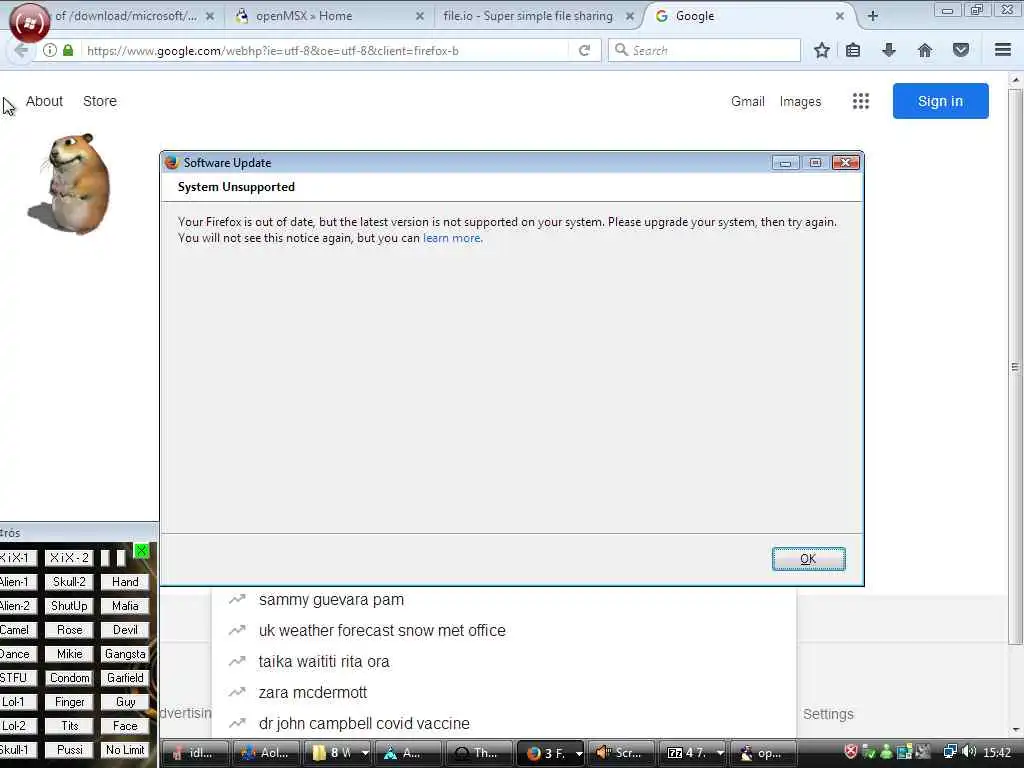This screenshot has width=1024, height=768.
Task: Show bookmarks list icon
Action: click(853, 50)
